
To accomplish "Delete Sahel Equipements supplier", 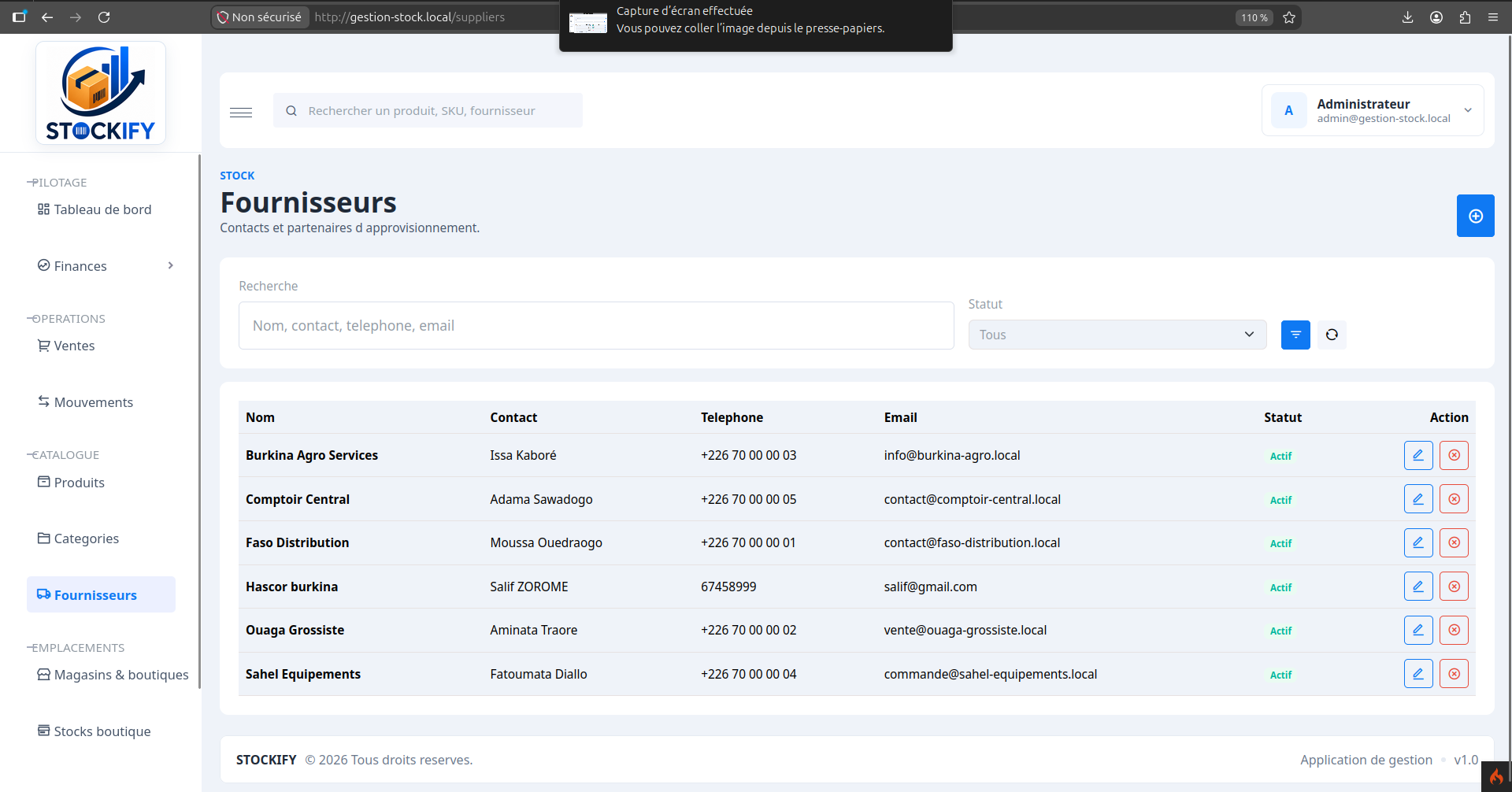I will (x=1454, y=674).
